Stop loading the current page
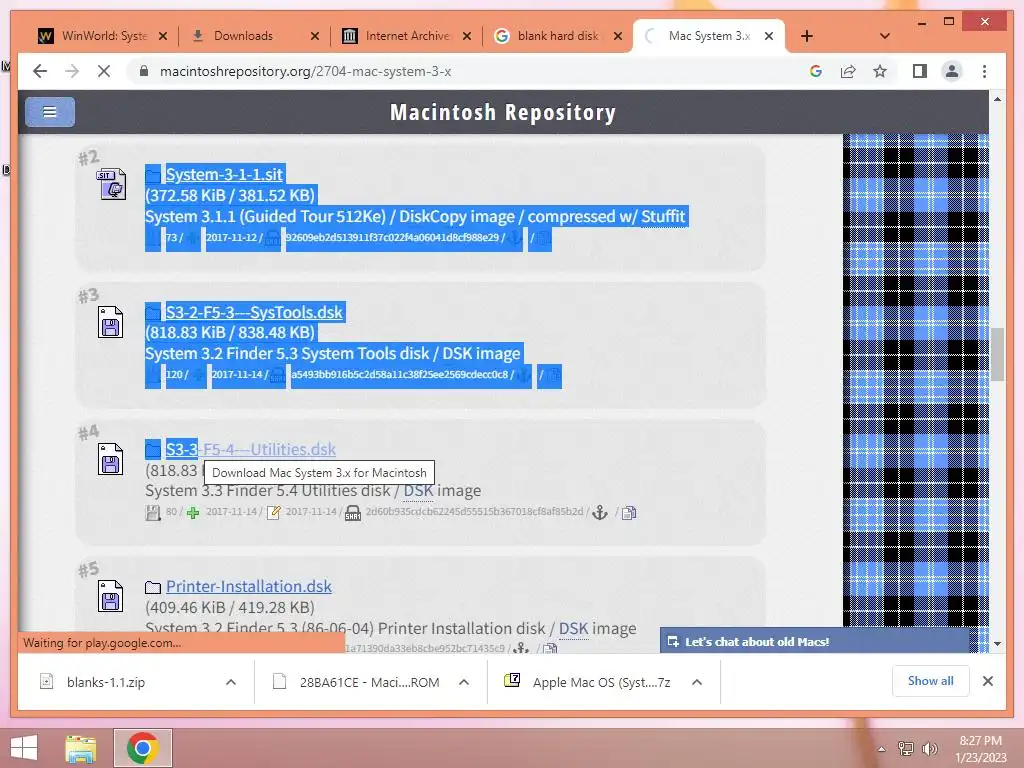Viewport: 1024px width, 768px height. 103,71
